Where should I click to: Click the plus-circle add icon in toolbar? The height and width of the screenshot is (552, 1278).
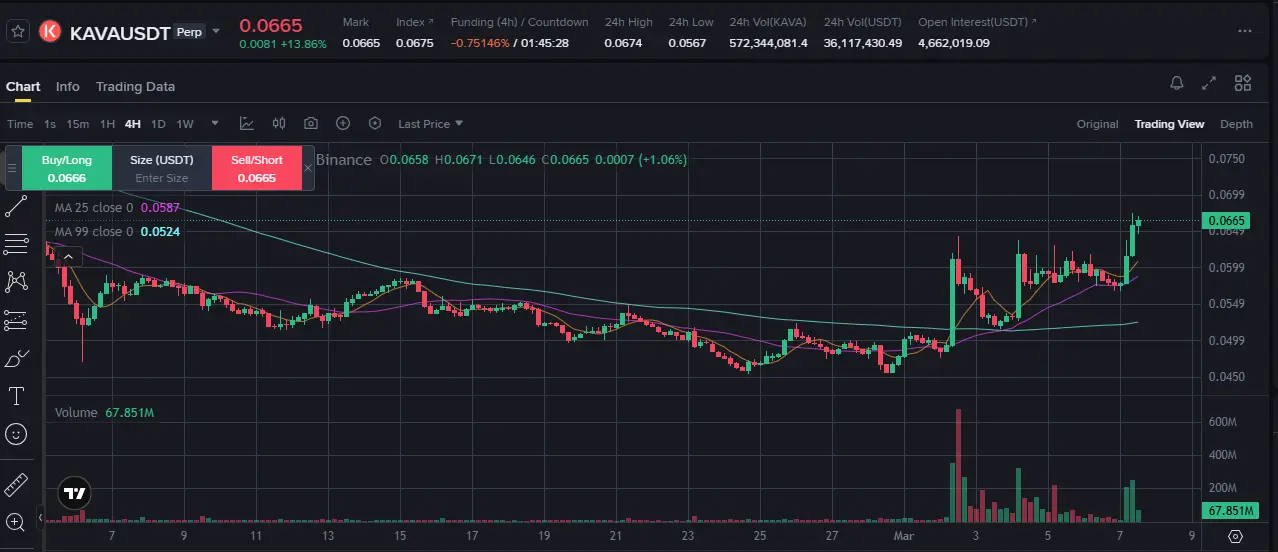343,123
